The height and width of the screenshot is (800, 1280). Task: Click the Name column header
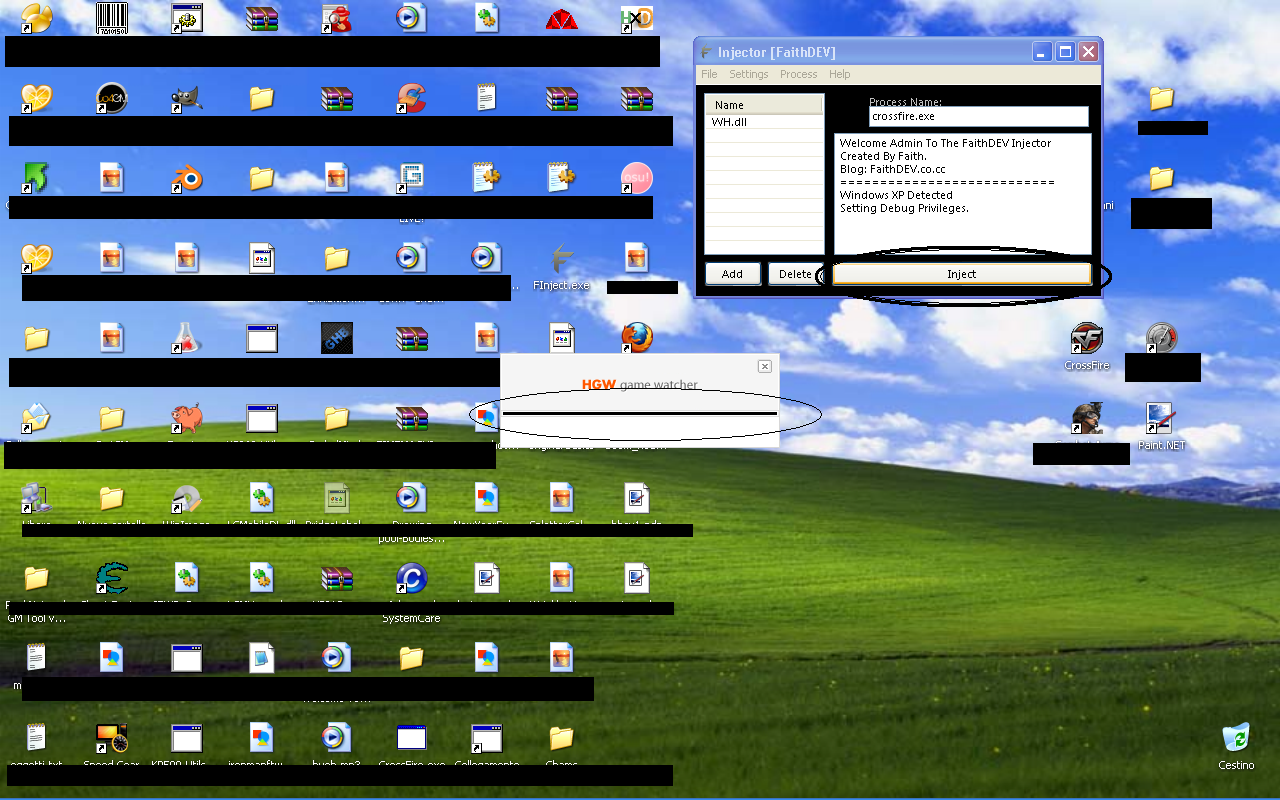[764, 105]
